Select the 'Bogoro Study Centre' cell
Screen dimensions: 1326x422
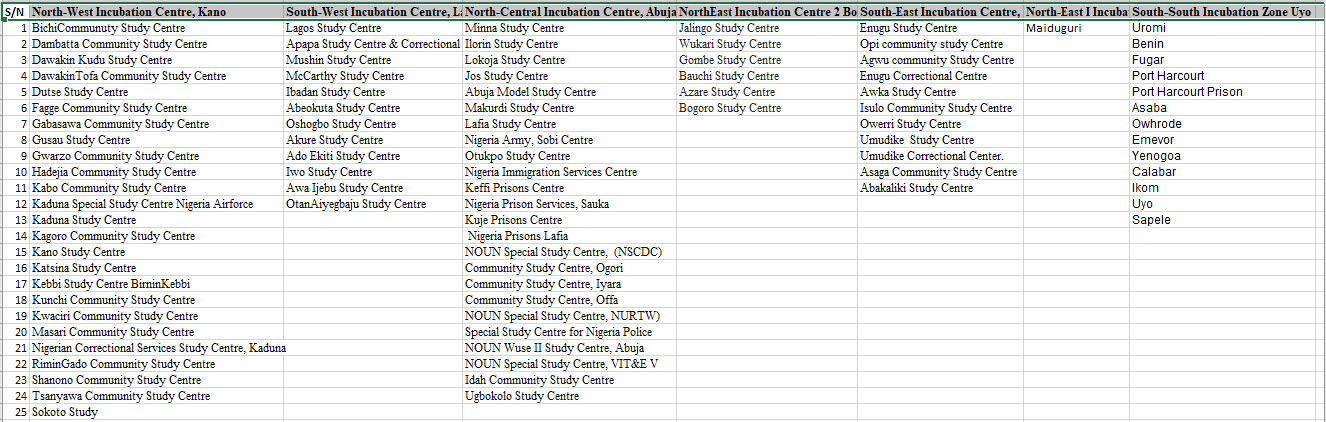tap(767, 108)
